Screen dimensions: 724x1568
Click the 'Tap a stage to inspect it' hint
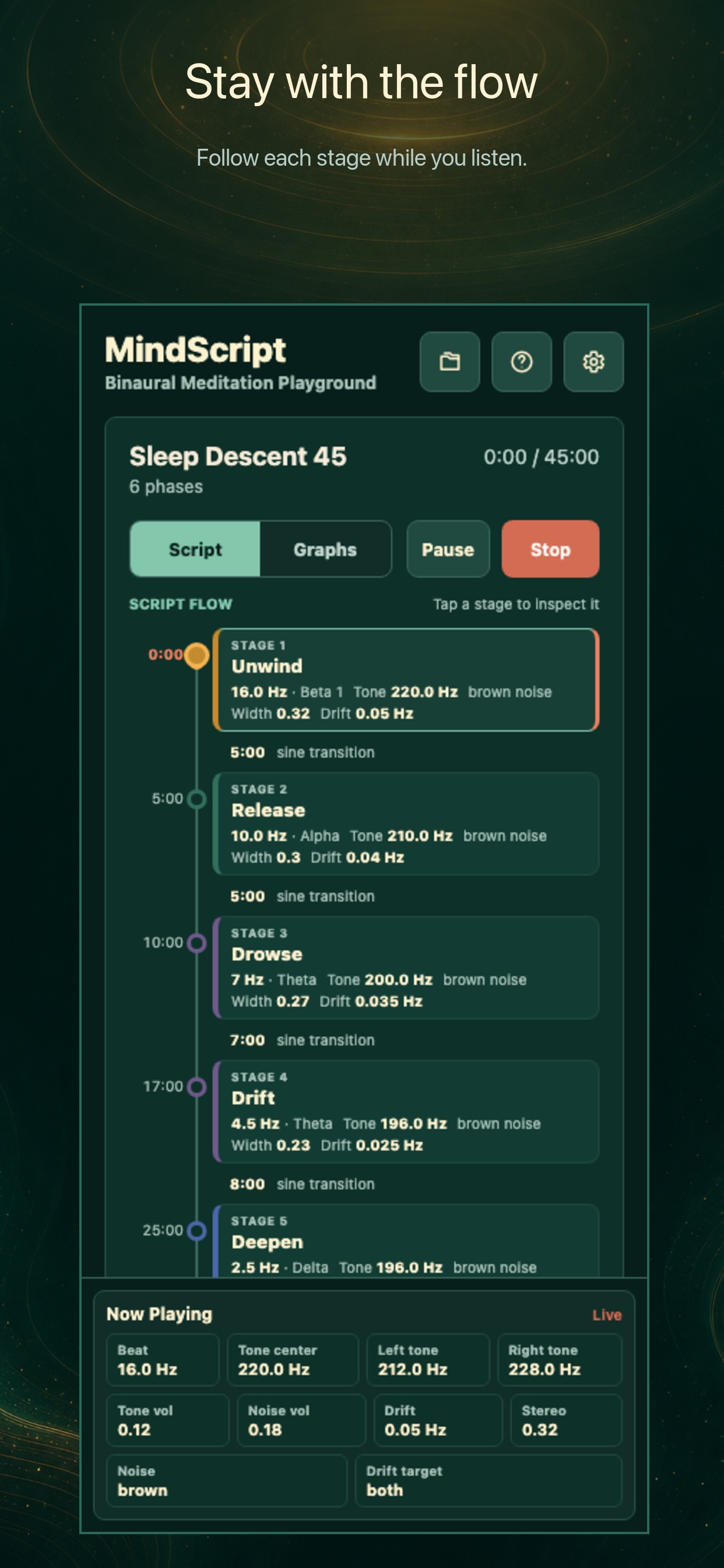point(516,604)
